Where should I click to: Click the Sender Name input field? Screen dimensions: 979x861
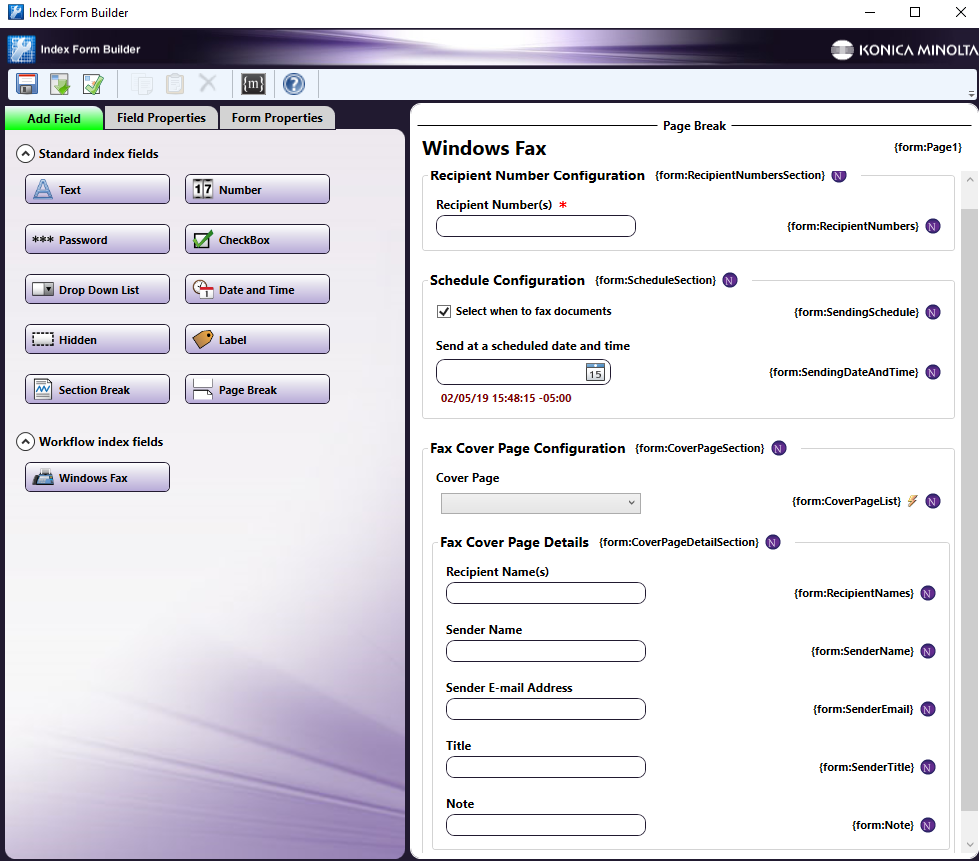[x=546, y=651]
